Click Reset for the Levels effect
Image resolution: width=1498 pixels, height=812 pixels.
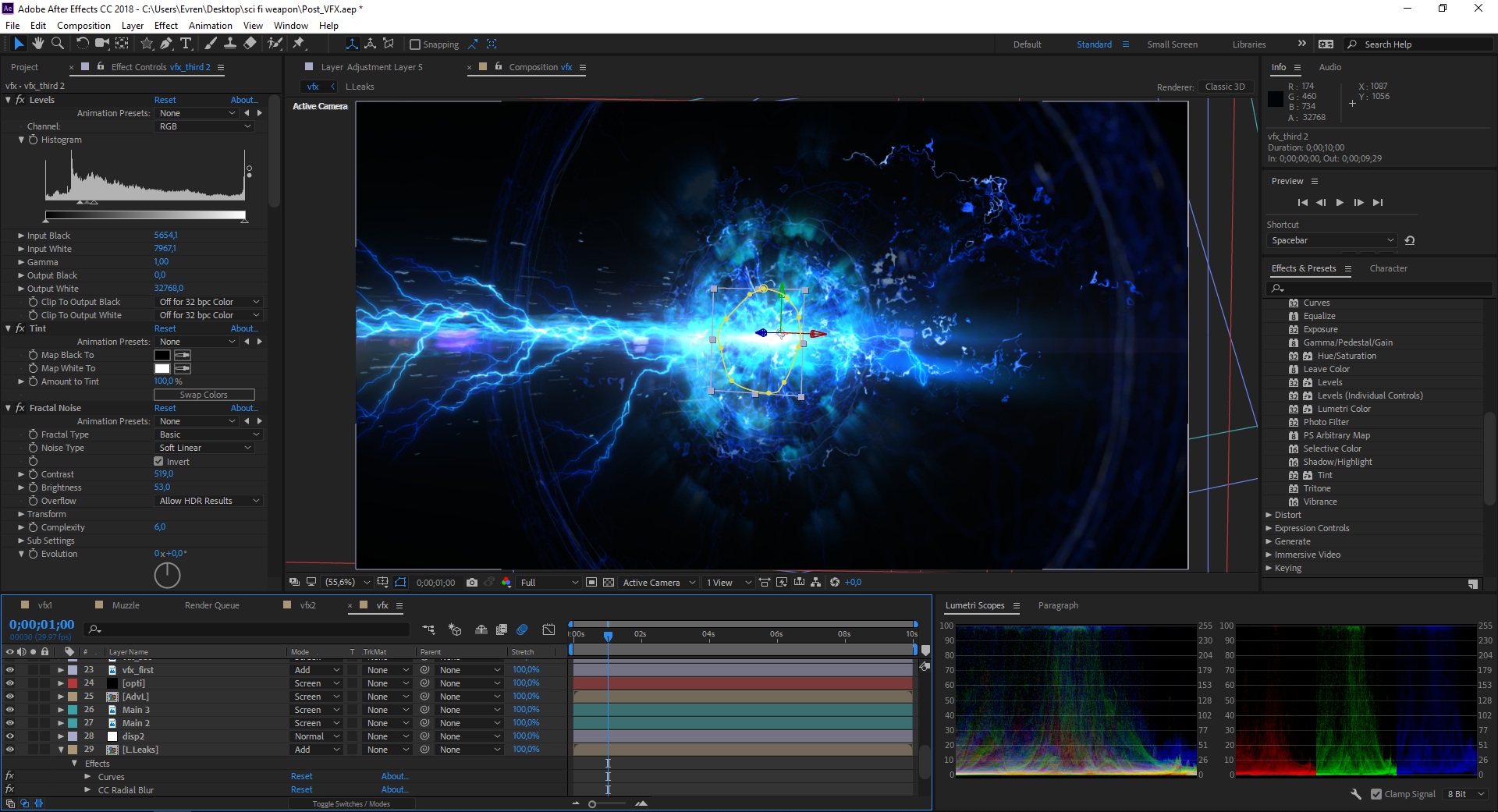pos(165,100)
